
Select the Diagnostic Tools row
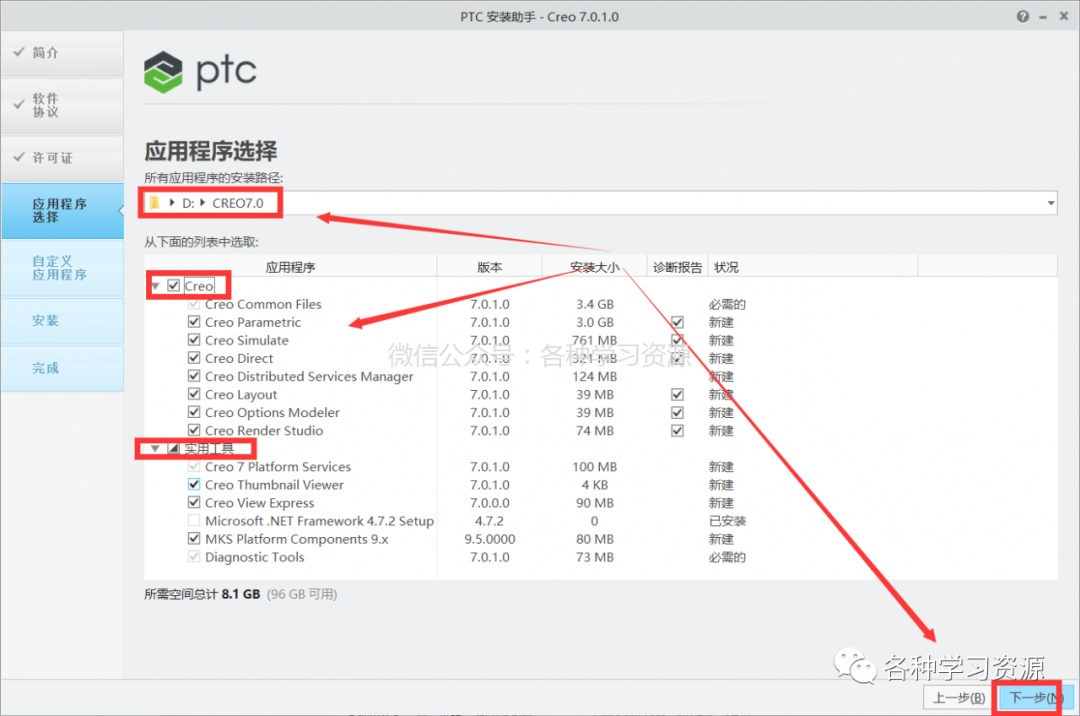pos(601,557)
